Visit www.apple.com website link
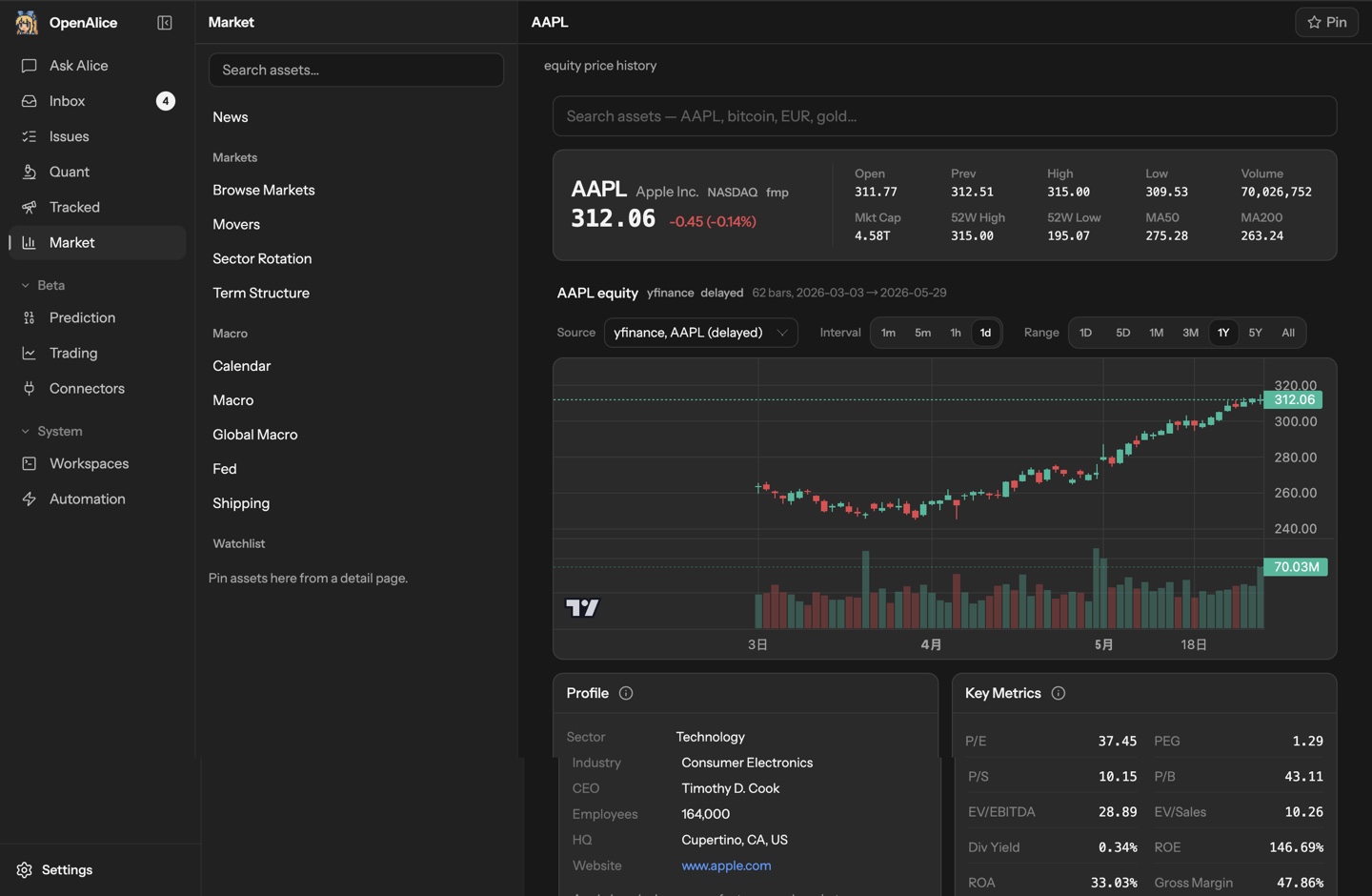This screenshot has width=1372, height=896. point(726,865)
